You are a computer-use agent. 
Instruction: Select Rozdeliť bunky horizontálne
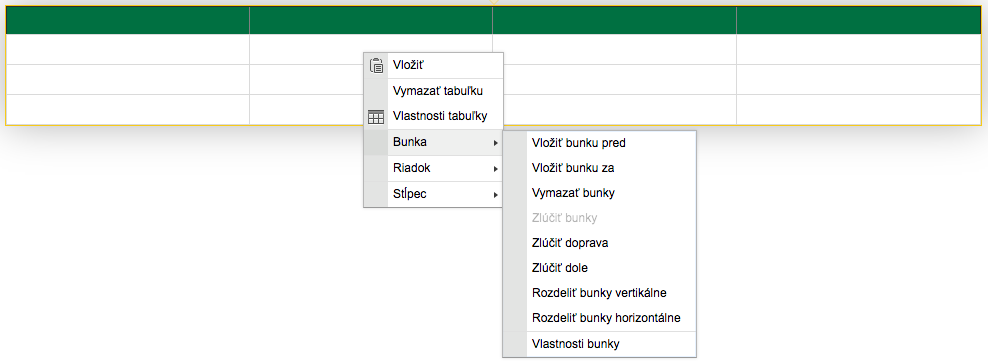[600, 318]
